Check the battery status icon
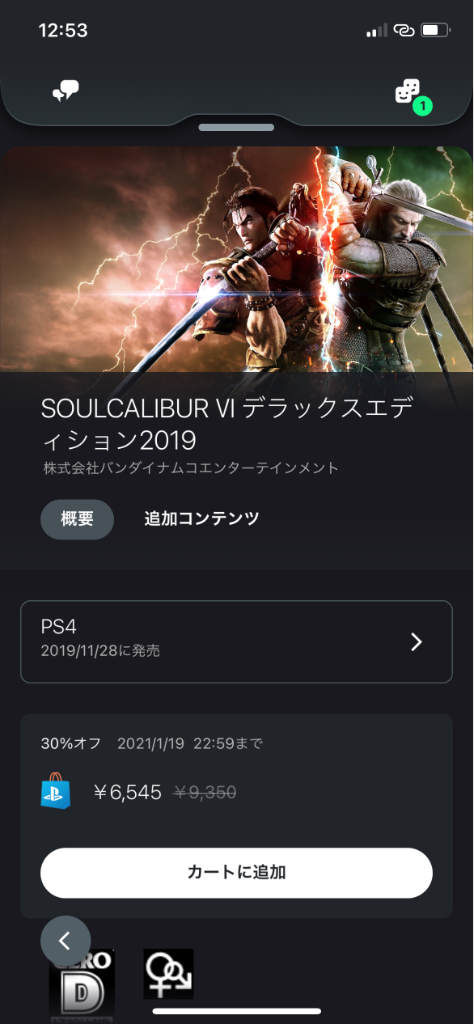The image size is (474, 1024). coord(435,30)
